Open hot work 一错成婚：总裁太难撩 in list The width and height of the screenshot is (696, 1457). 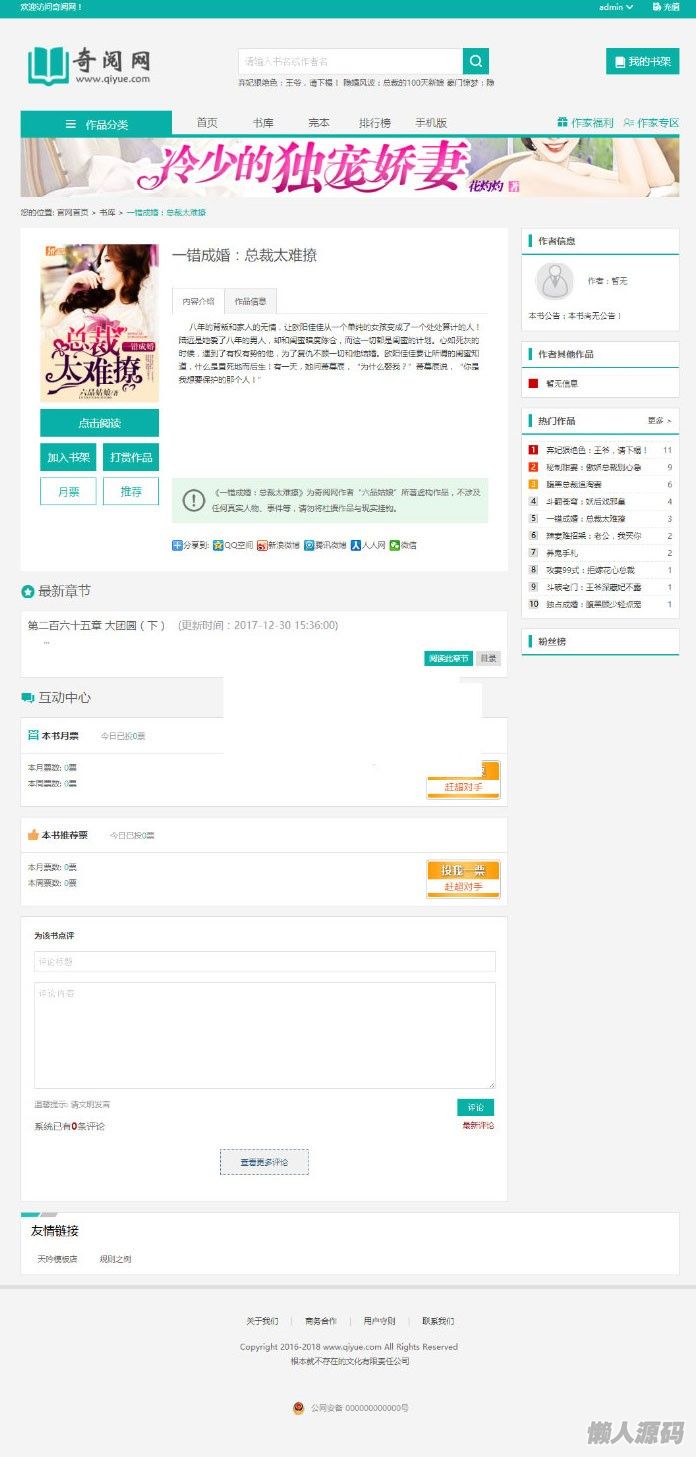tap(585, 519)
